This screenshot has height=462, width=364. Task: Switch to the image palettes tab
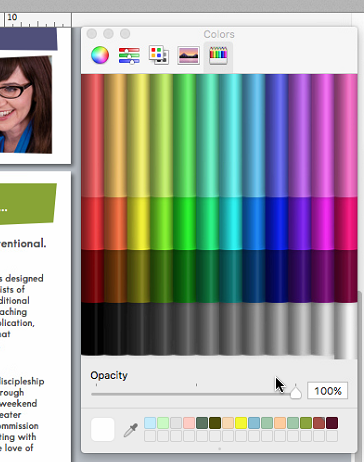pyautogui.click(x=188, y=55)
